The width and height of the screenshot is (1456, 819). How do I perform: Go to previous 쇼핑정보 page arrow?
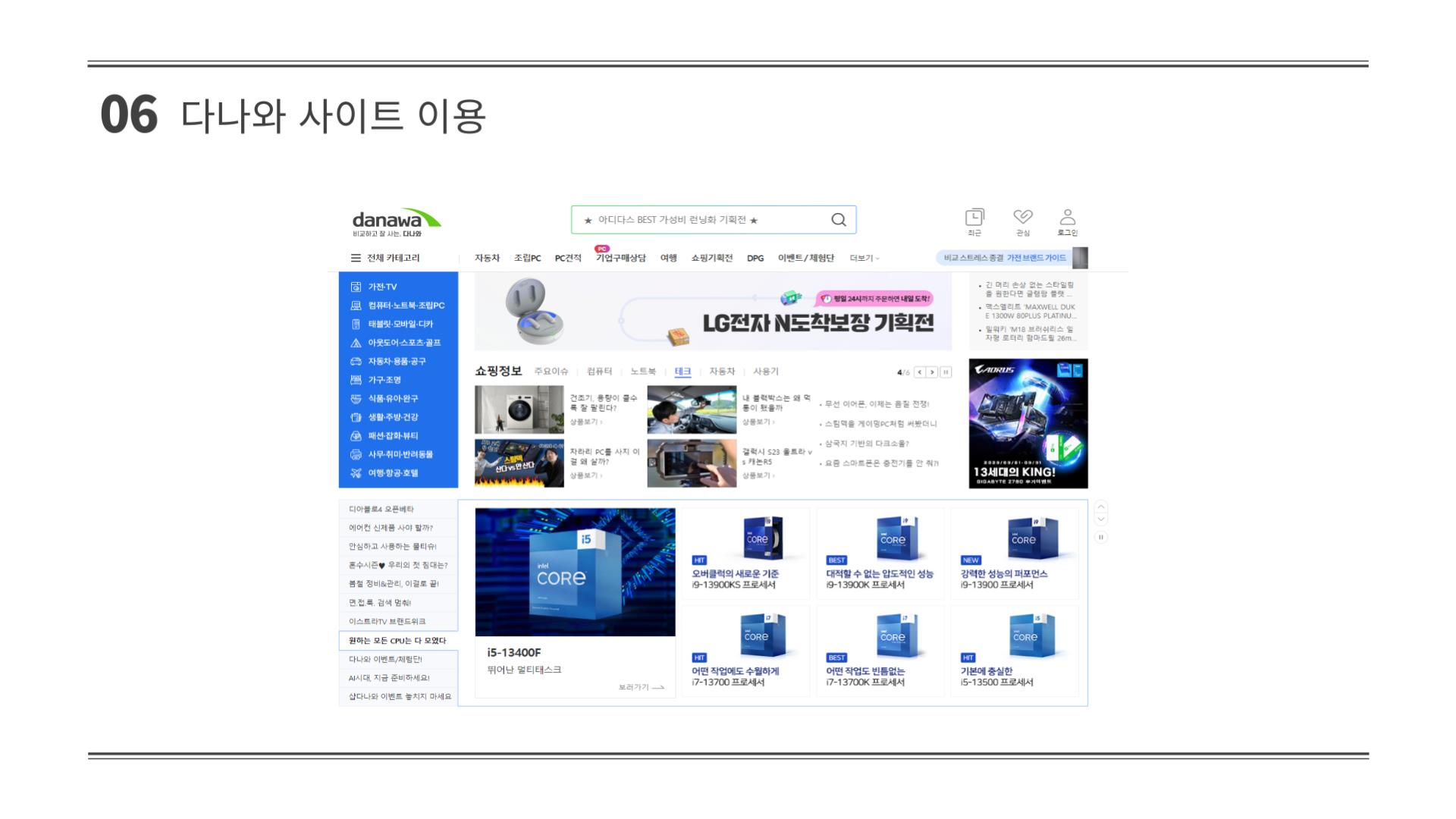(x=920, y=372)
